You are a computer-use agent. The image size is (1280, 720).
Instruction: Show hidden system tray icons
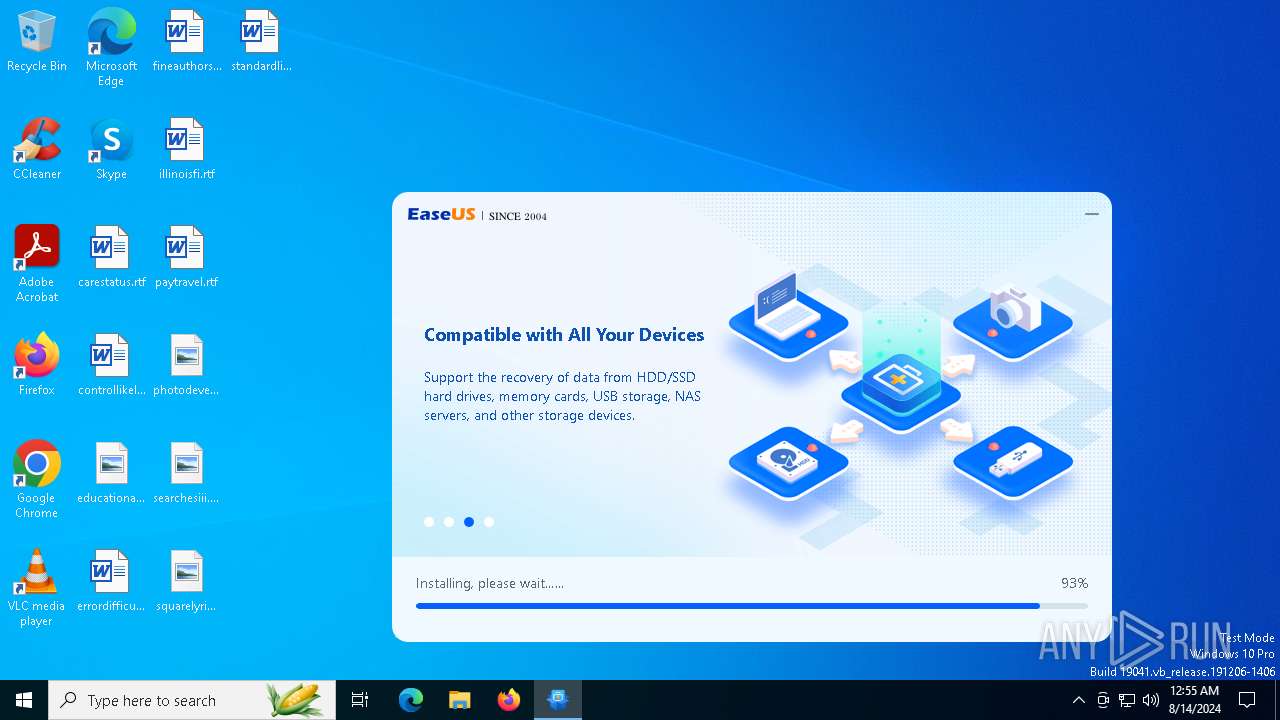point(1078,700)
